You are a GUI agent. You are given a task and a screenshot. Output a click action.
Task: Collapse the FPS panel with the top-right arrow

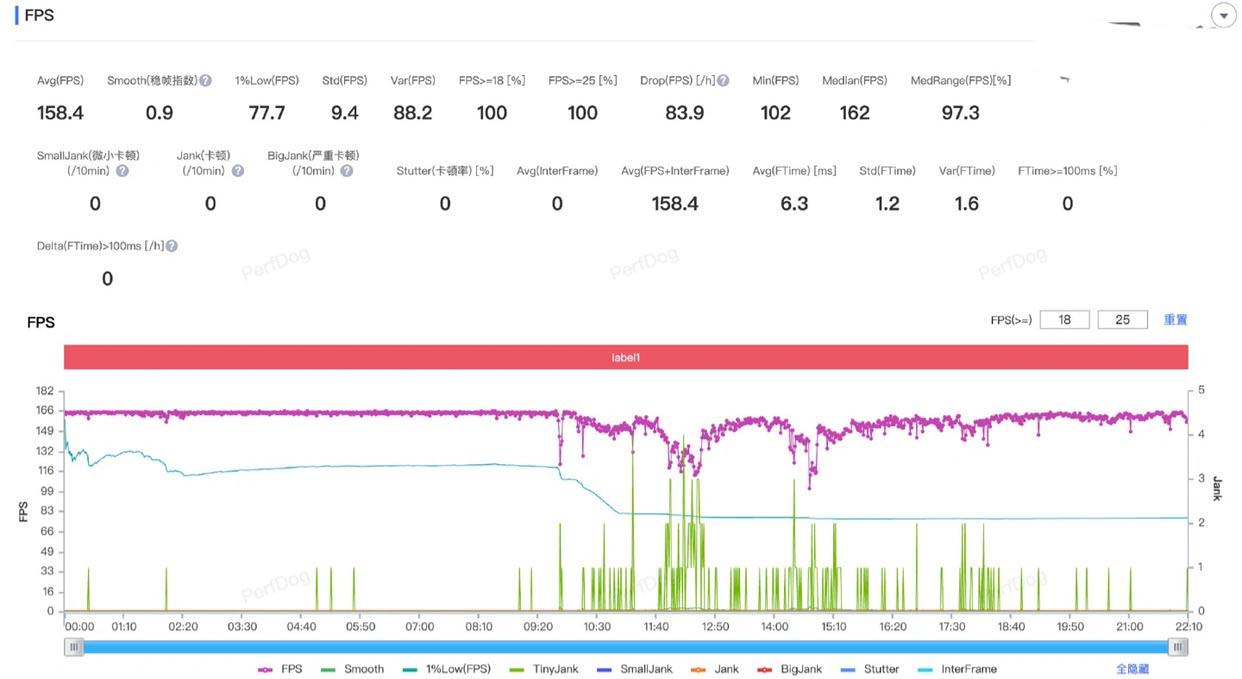pyautogui.click(x=1223, y=16)
